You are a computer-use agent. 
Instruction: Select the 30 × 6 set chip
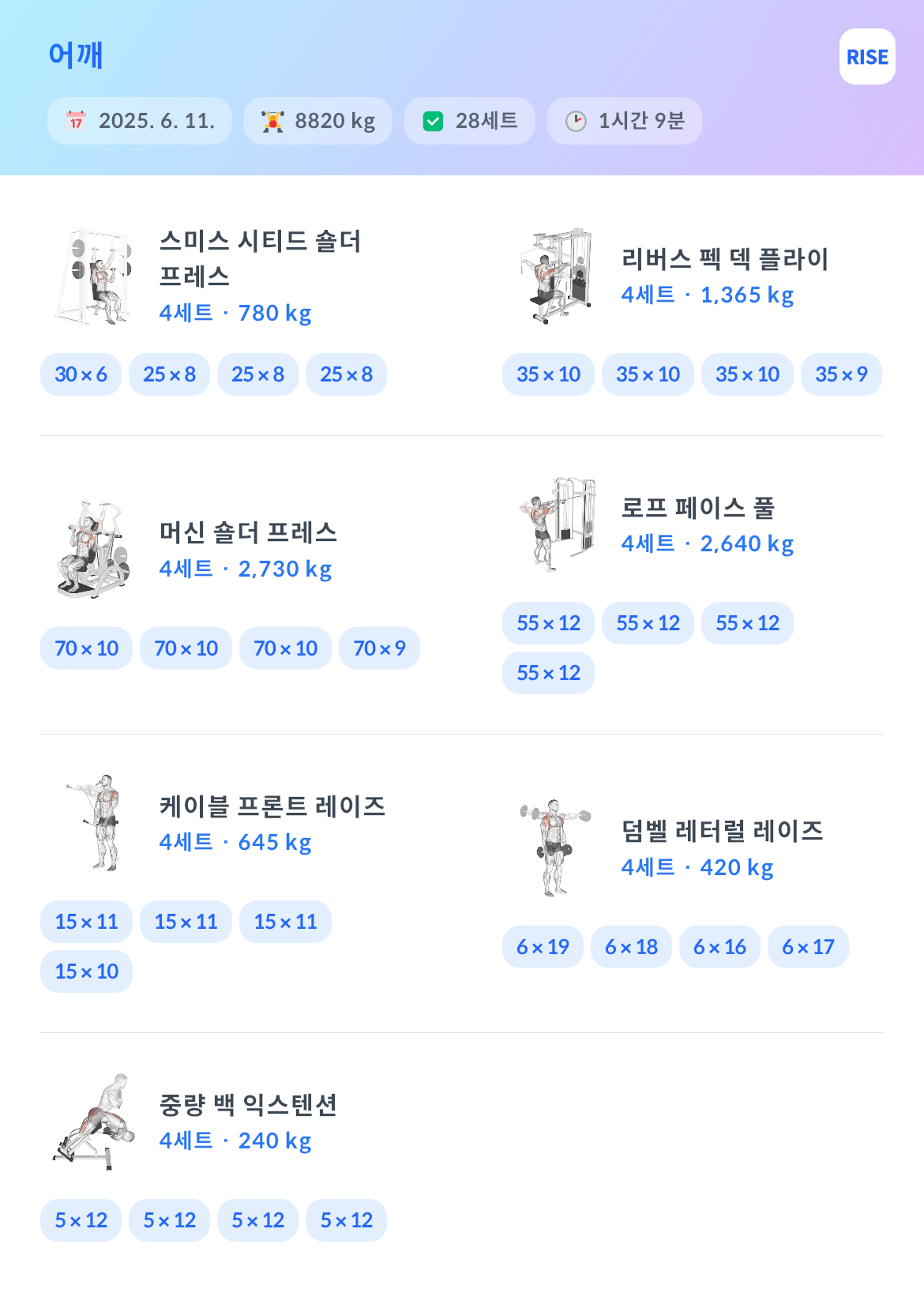[81, 374]
